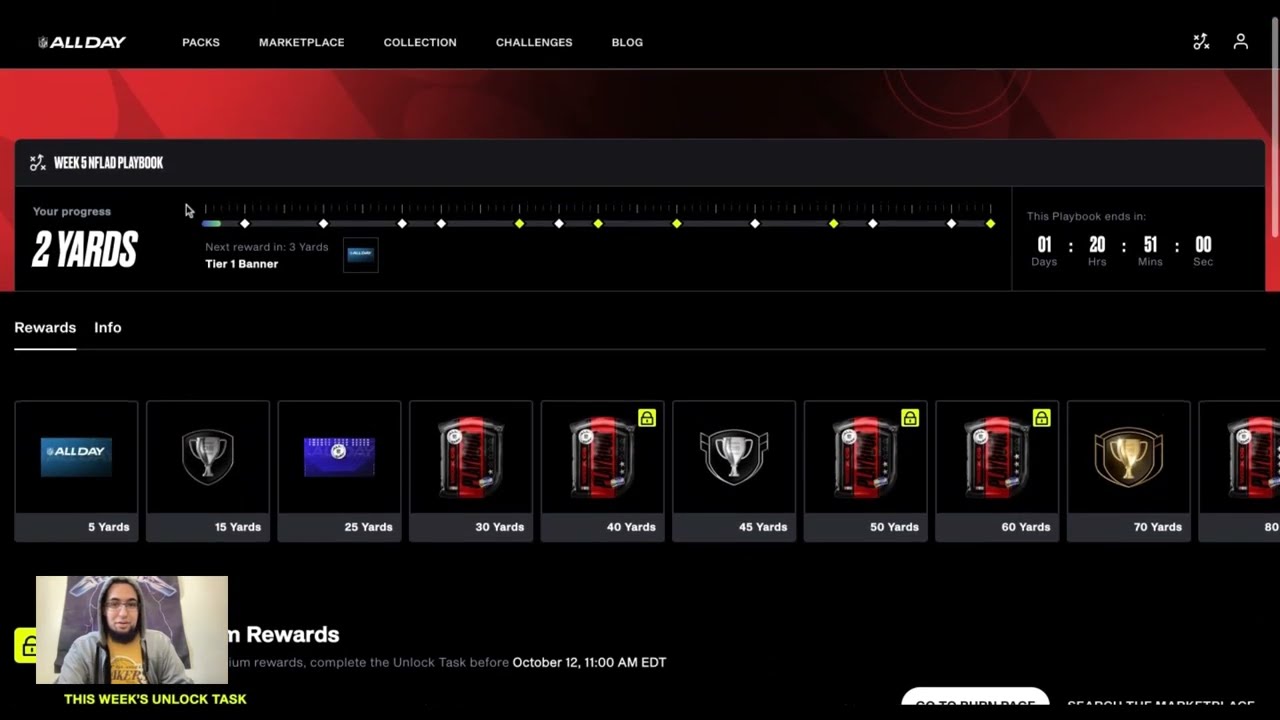Click the first white diamond marker on progress track
Image resolution: width=1280 pixels, height=720 pixels.
click(245, 224)
